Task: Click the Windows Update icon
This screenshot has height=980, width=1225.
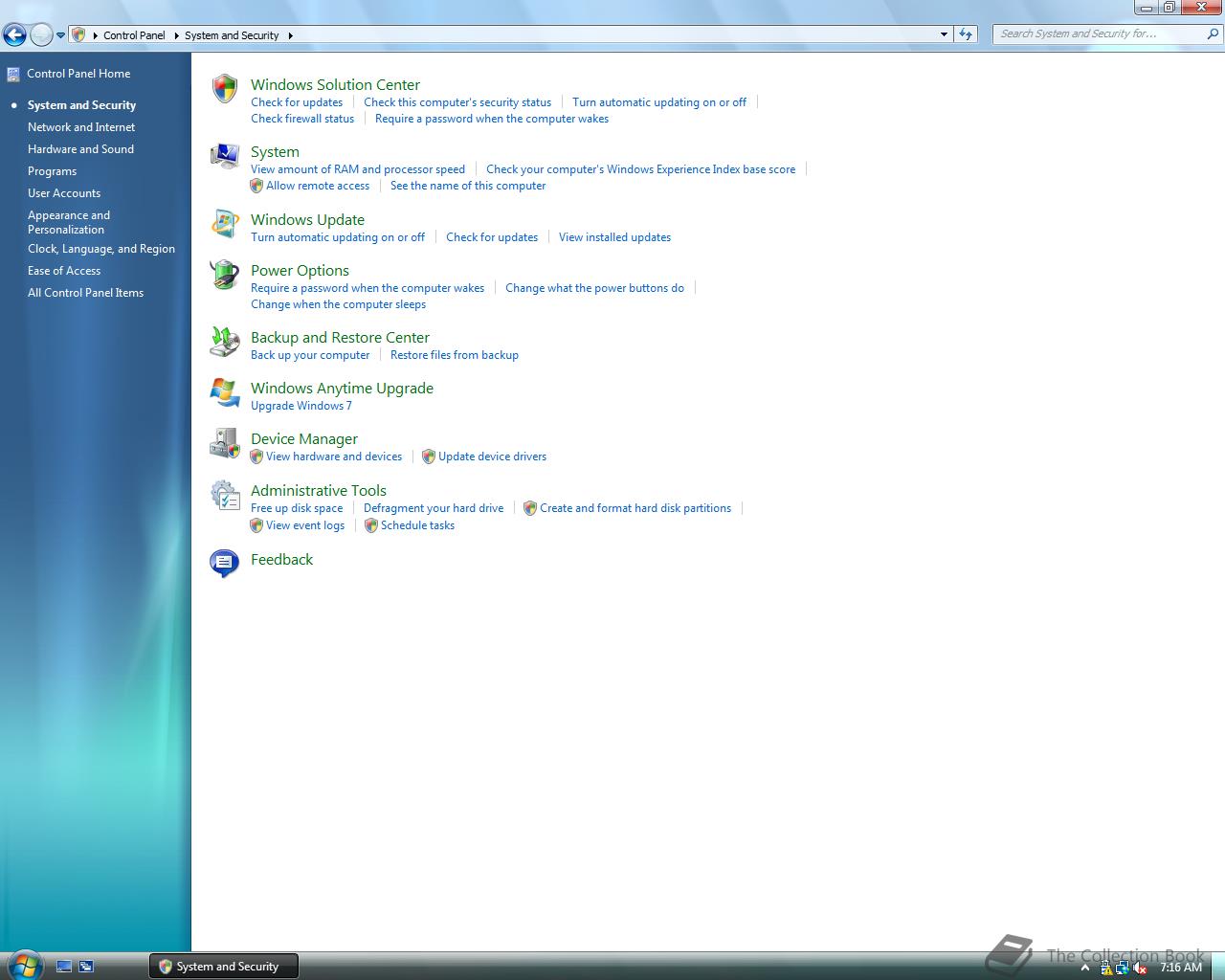Action: point(224,224)
